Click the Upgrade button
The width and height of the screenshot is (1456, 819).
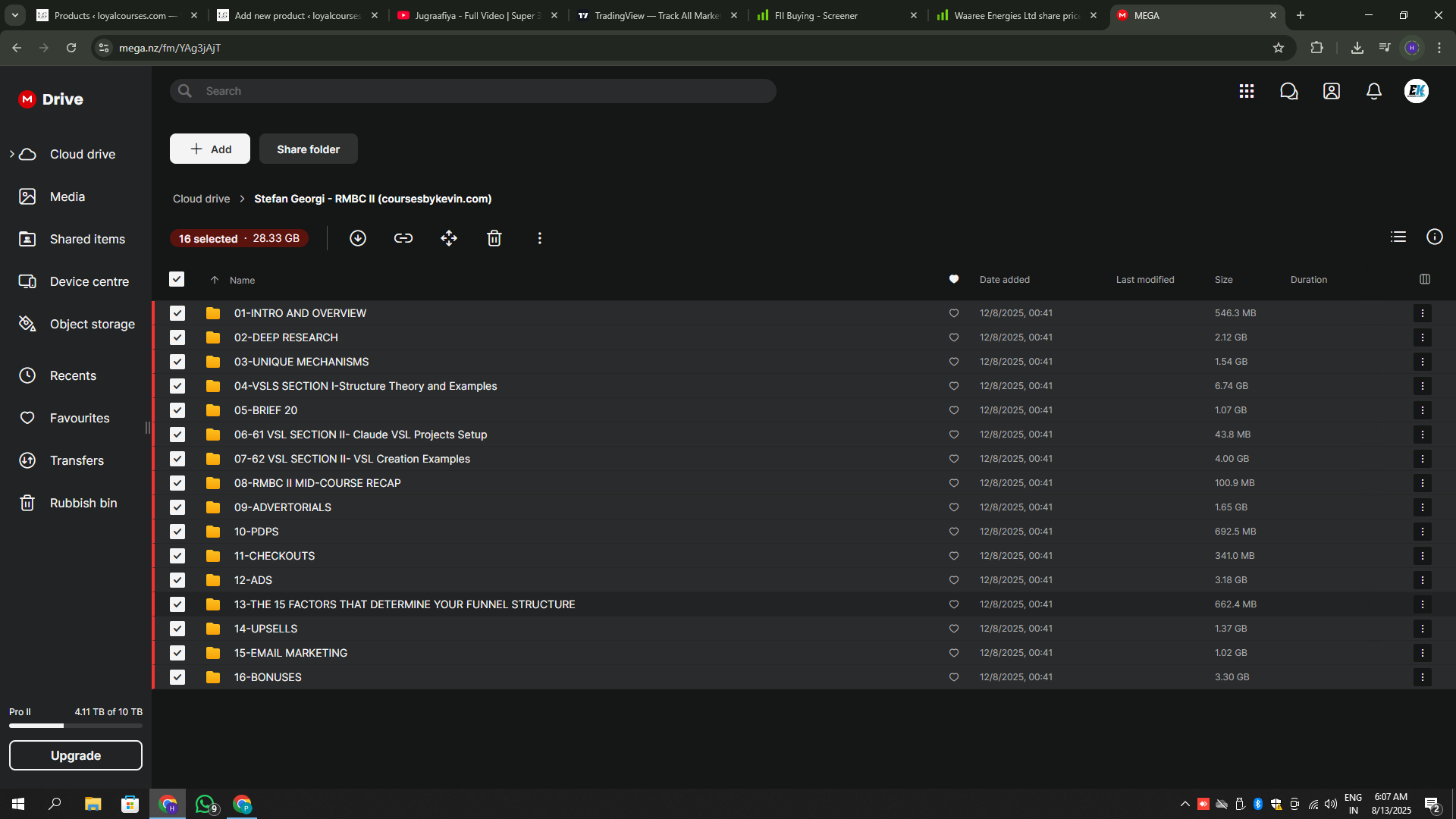coord(76,755)
